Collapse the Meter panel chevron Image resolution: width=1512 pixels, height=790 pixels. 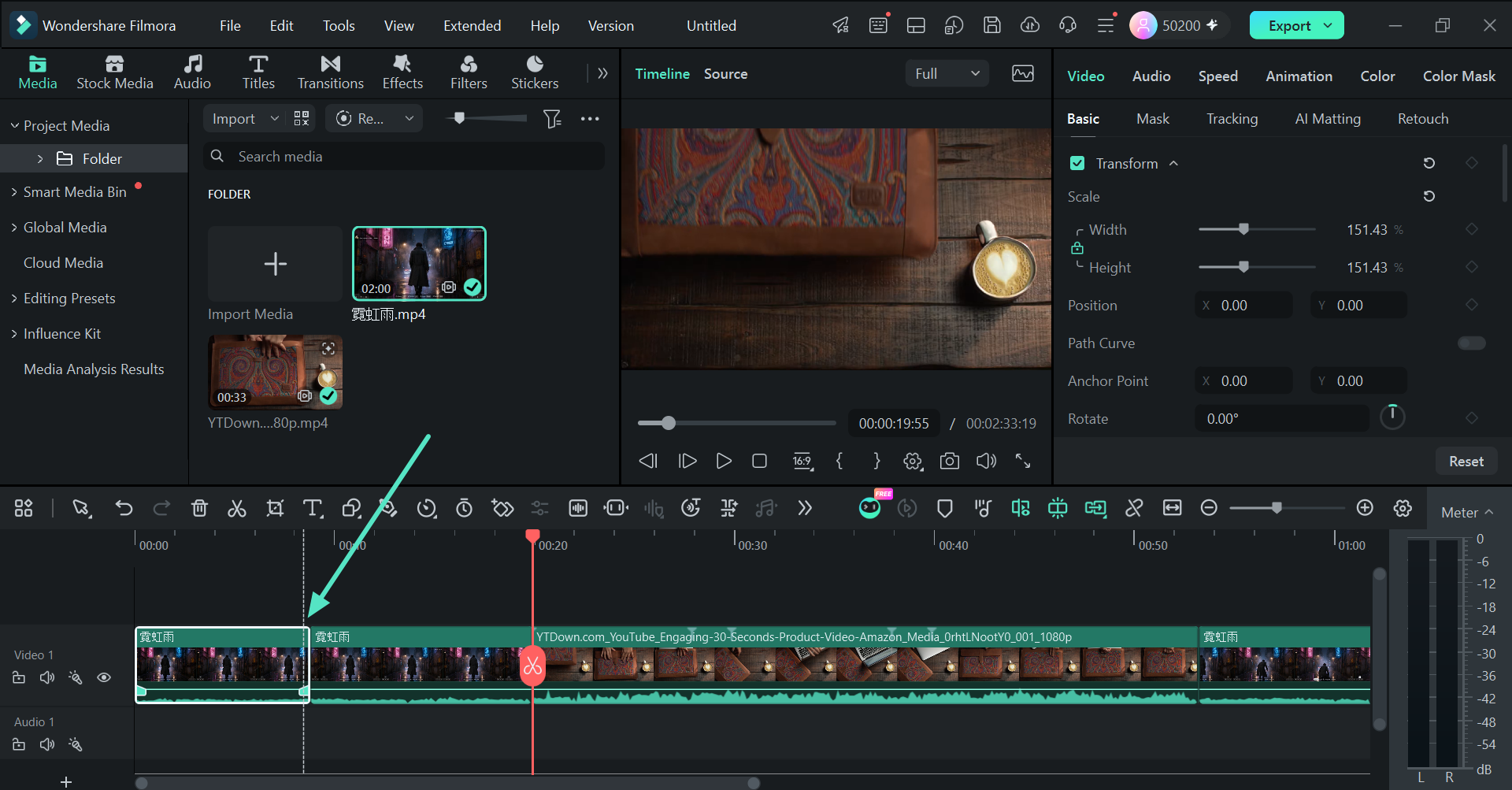click(x=1489, y=513)
